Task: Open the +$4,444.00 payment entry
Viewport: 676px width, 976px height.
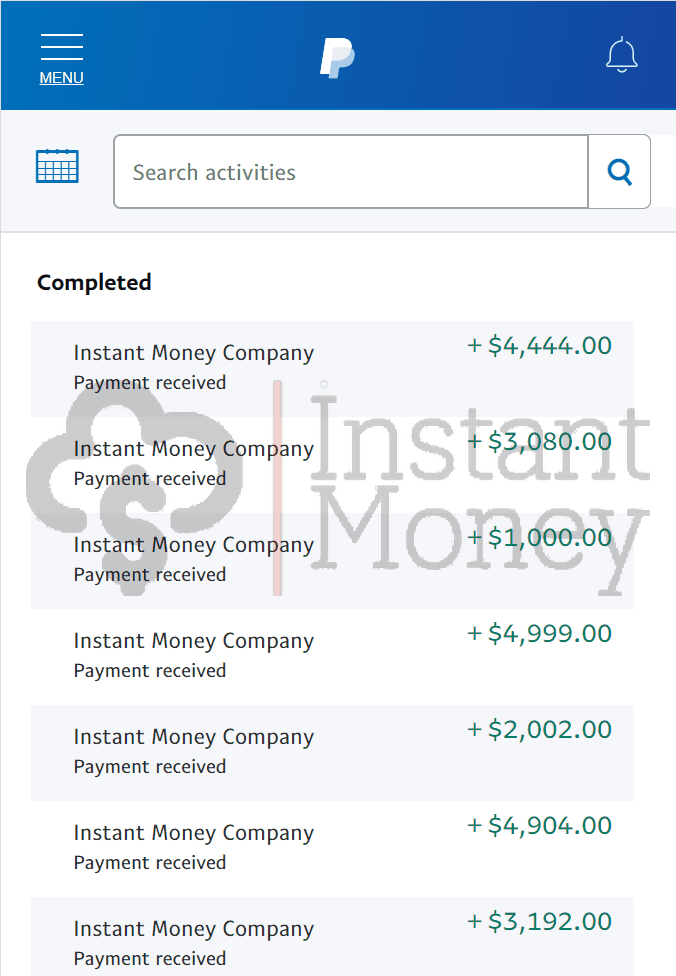Action: 332,369
